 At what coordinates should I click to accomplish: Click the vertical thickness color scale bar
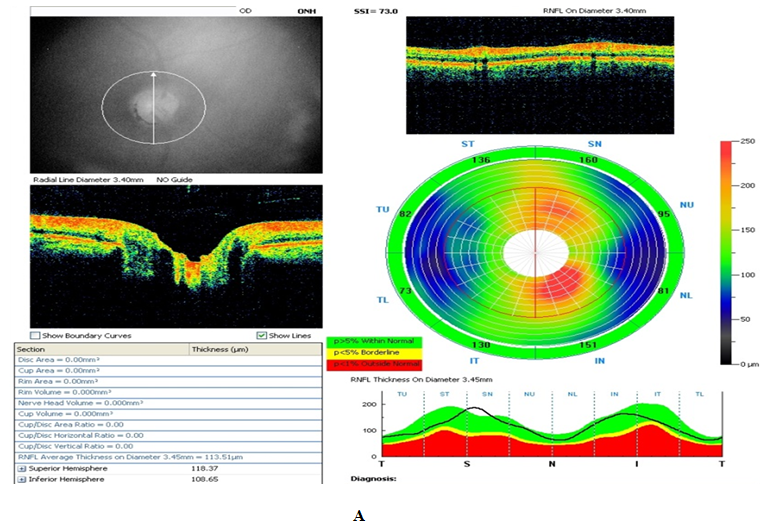[727, 252]
